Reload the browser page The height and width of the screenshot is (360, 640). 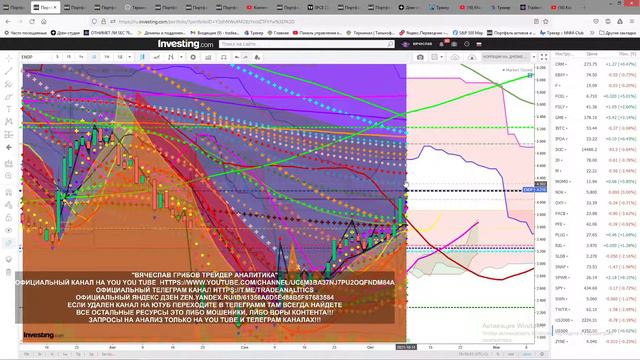click(x=32, y=21)
